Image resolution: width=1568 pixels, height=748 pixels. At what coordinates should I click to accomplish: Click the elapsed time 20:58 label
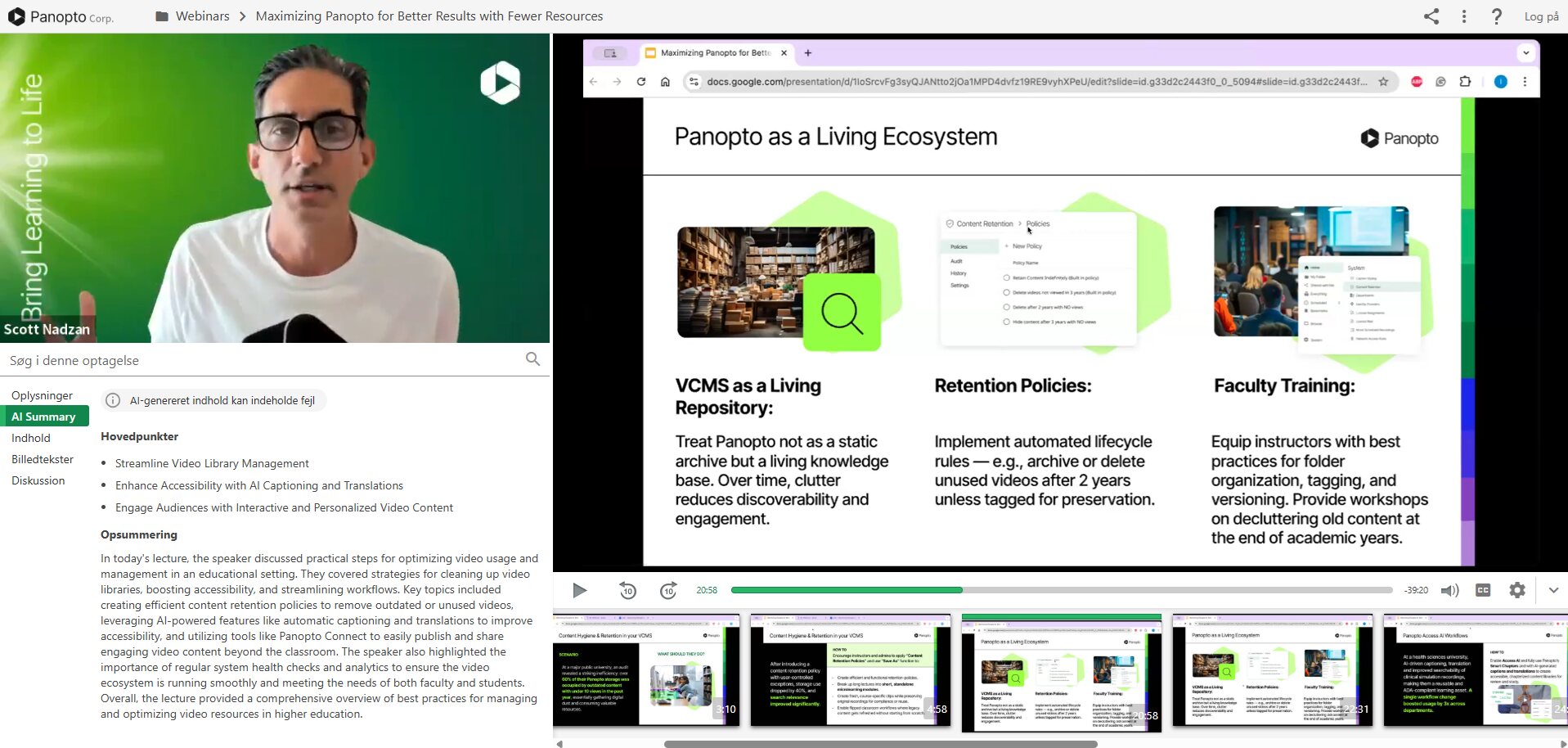pyautogui.click(x=707, y=590)
